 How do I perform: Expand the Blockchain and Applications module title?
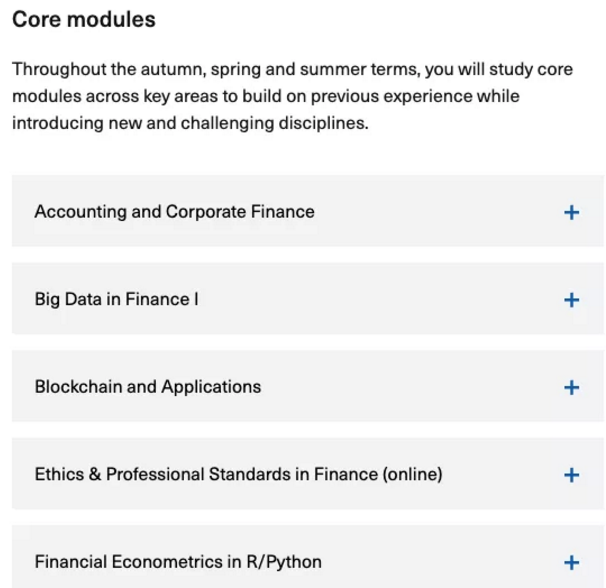click(x=147, y=387)
